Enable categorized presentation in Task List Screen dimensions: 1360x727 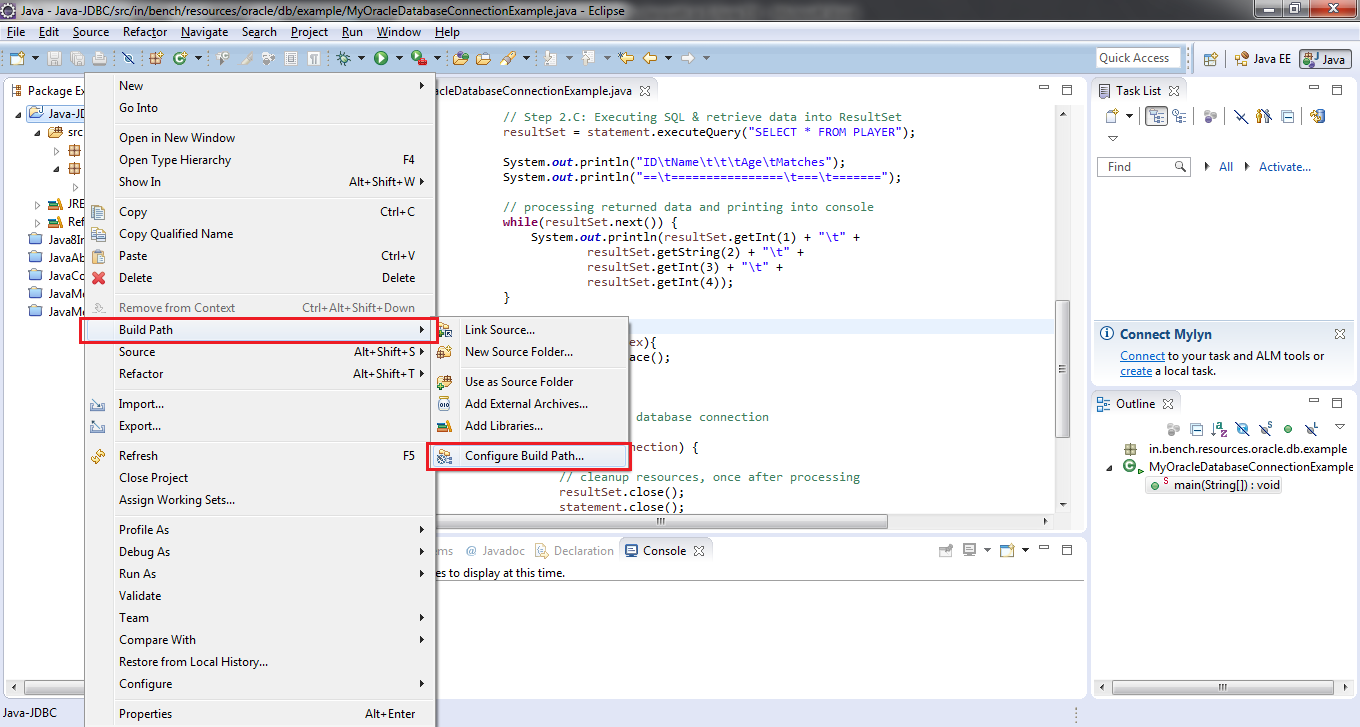point(1156,117)
